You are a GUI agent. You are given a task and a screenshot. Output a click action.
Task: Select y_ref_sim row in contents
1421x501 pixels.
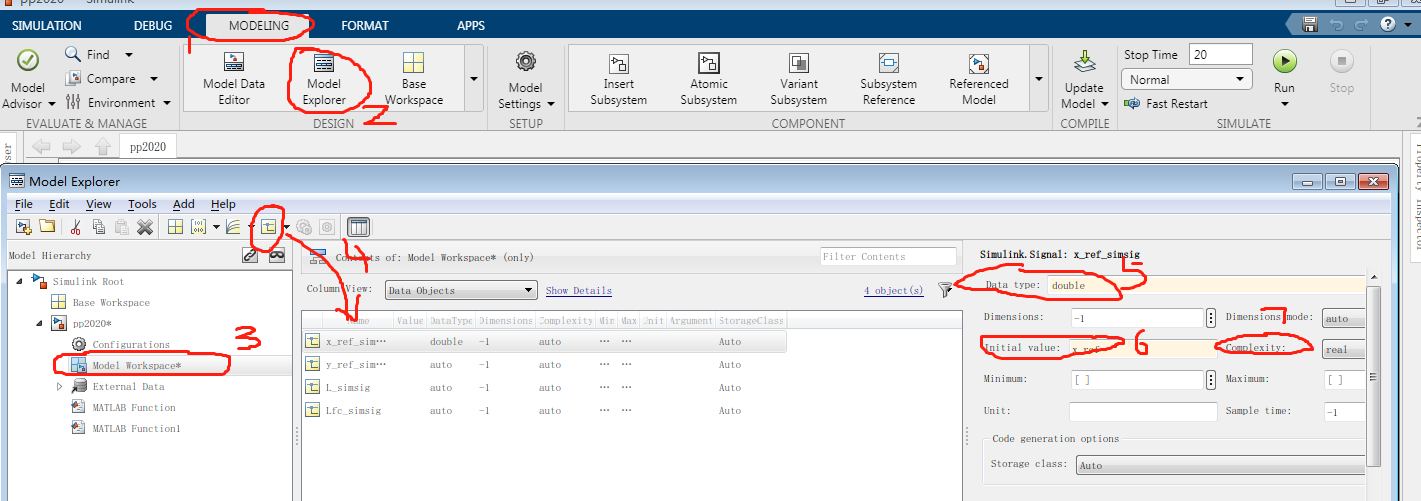click(x=544, y=364)
